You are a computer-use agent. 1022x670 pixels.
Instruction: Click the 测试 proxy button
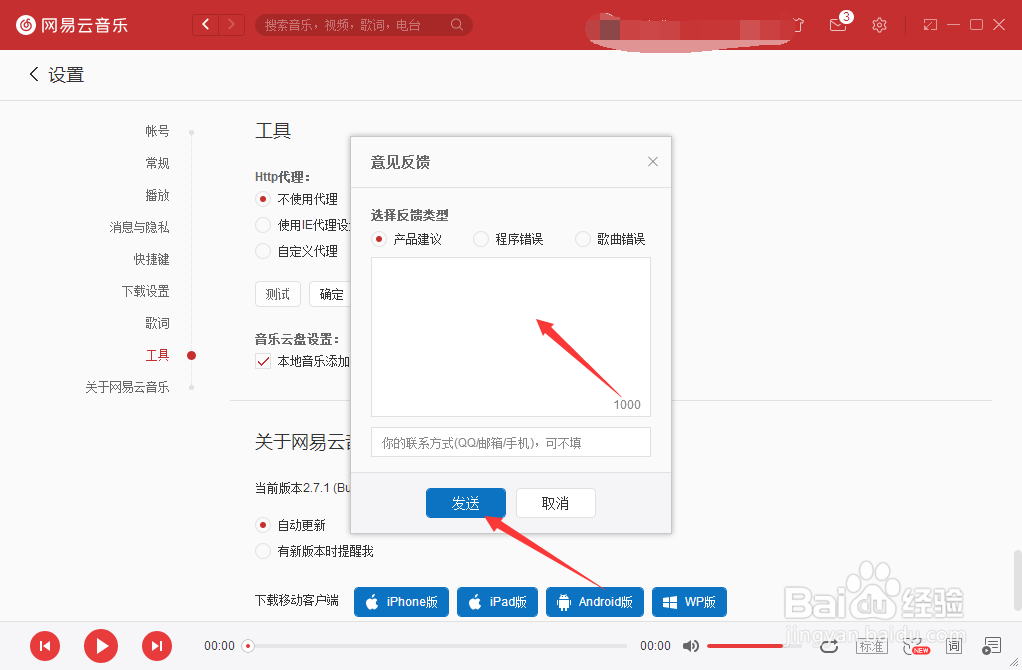coord(278,294)
